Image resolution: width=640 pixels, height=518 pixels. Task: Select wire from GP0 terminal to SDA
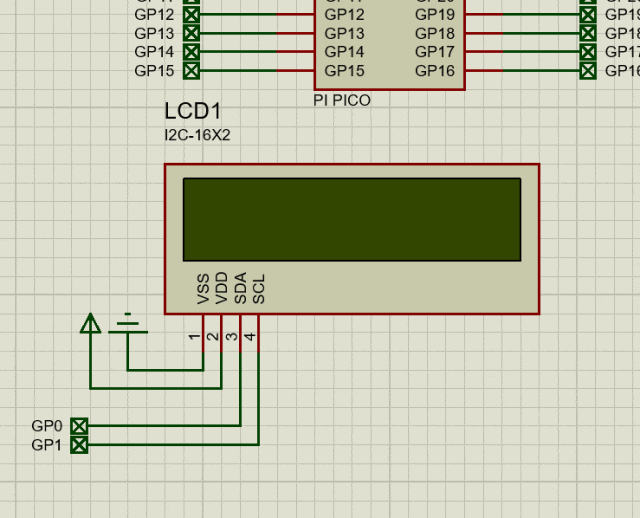[x=163, y=426]
